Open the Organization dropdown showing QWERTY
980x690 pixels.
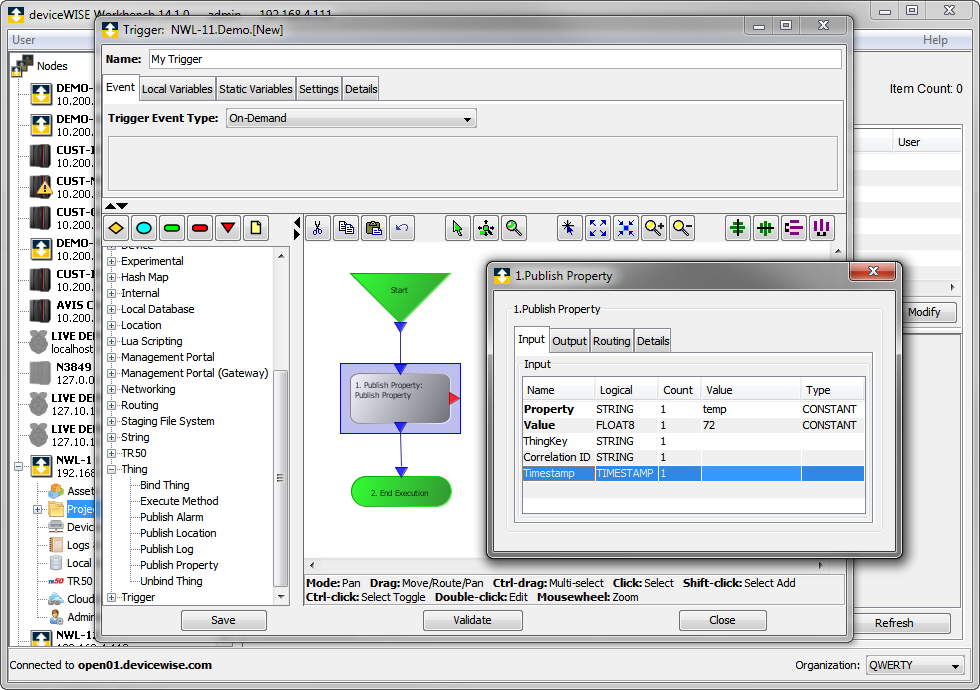tap(915, 665)
